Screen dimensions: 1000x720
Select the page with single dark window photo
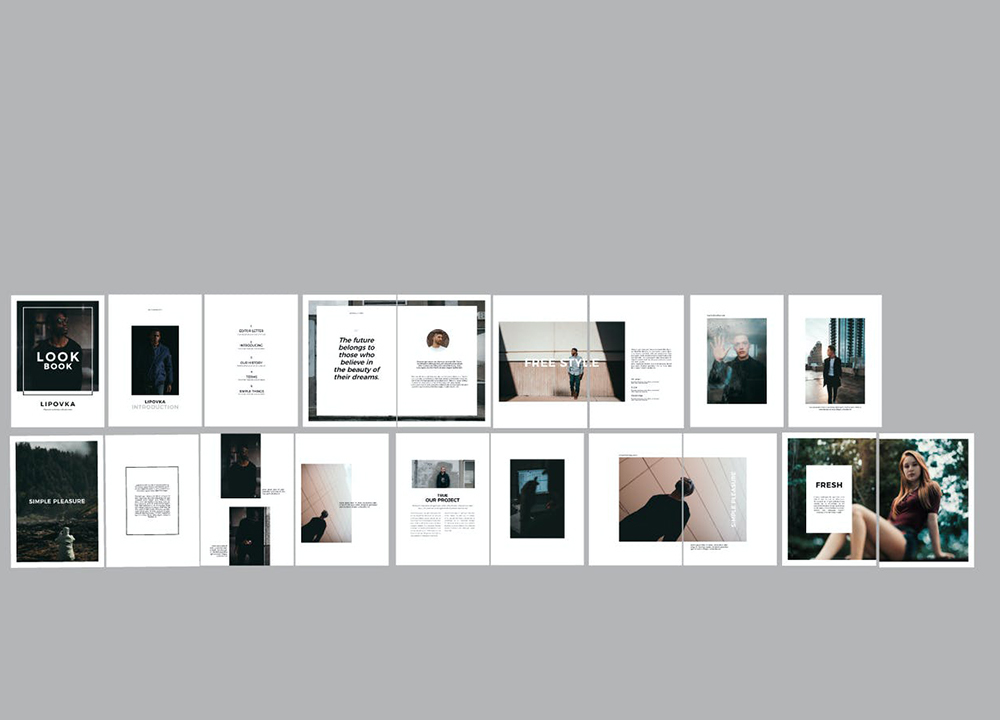(x=537, y=498)
